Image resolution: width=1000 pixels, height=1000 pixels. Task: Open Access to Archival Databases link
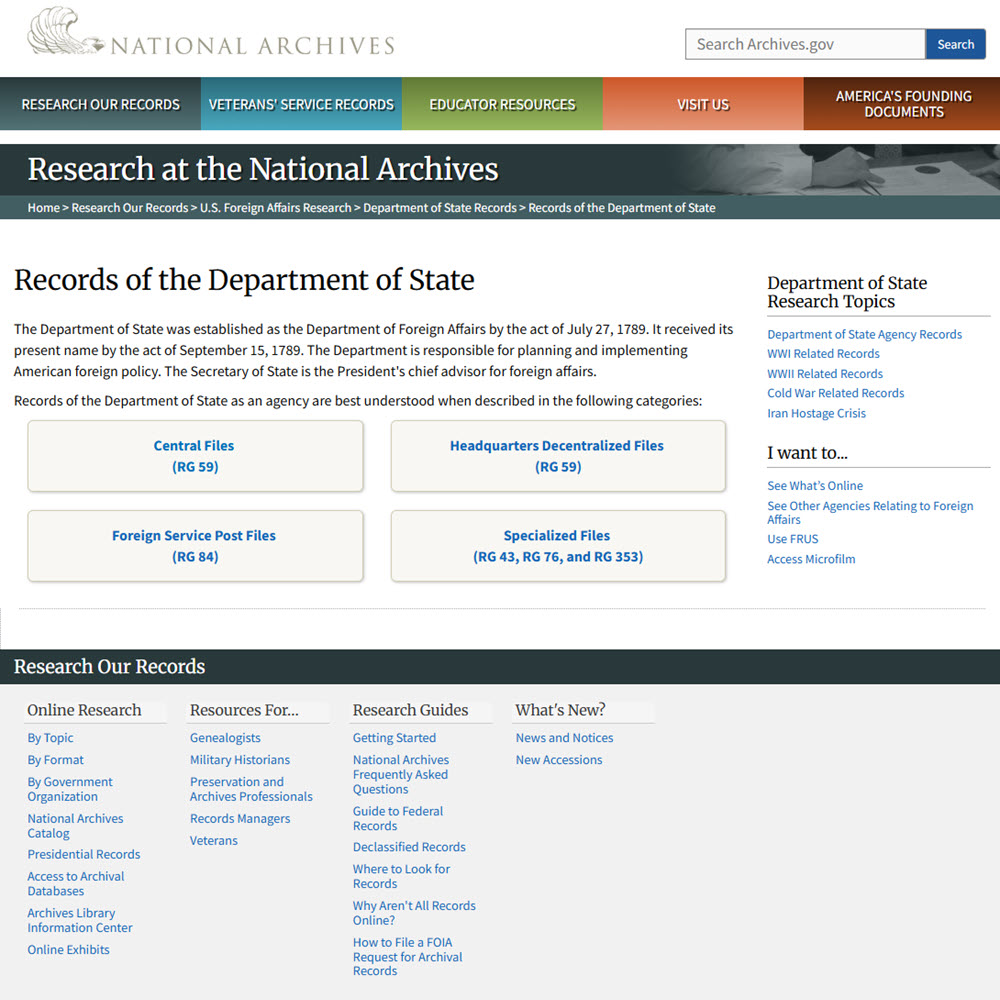pos(76,884)
